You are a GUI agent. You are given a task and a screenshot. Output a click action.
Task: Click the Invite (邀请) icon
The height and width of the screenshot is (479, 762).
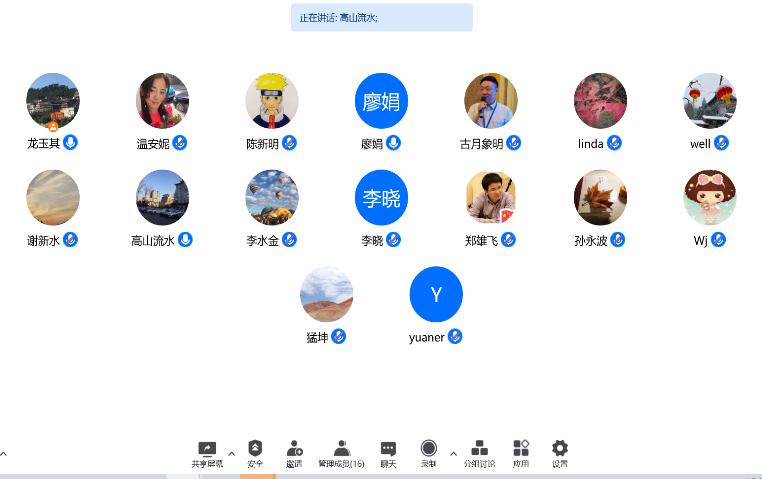[x=294, y=454]
